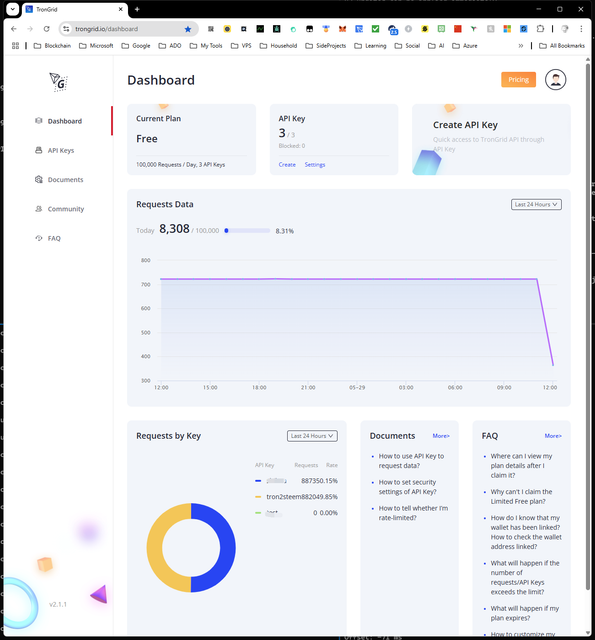Open 'How do I know that my wallet has been linked?'

coord(526,532)
